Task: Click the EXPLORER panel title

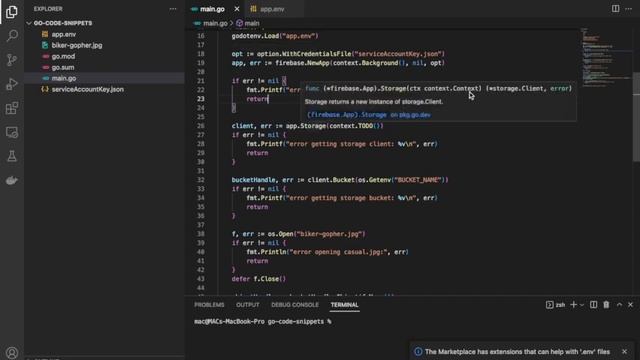Action: coord(48,9)
